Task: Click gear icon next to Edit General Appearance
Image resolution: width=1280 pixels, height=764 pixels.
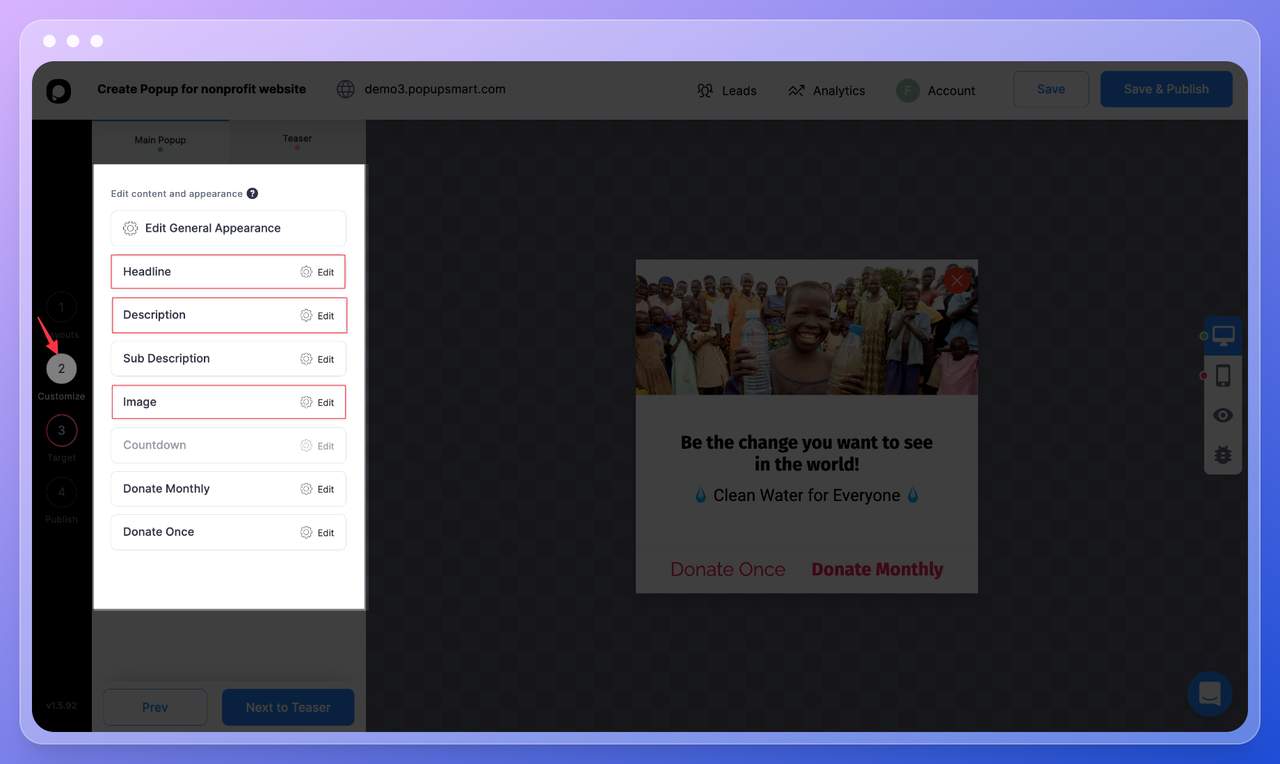Action: click(130, 228)
